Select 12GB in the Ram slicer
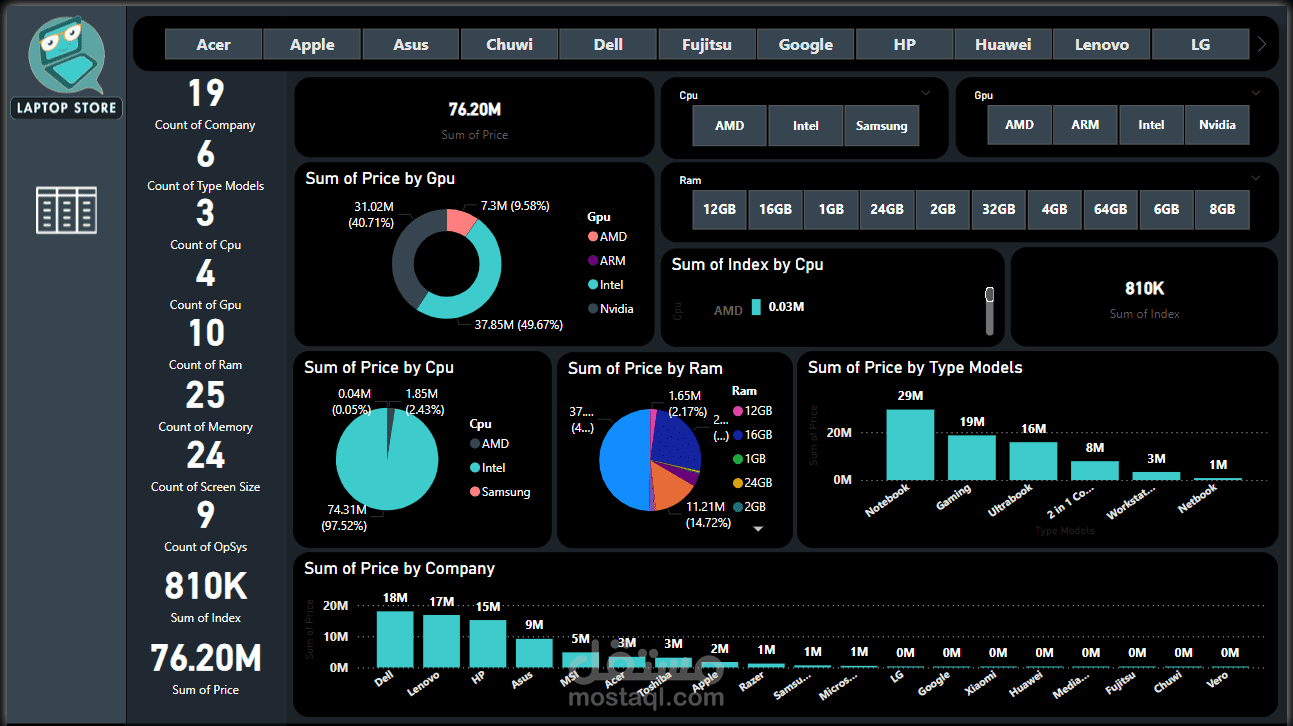This screenshot has width=1293, height=726. coord(720,210)
